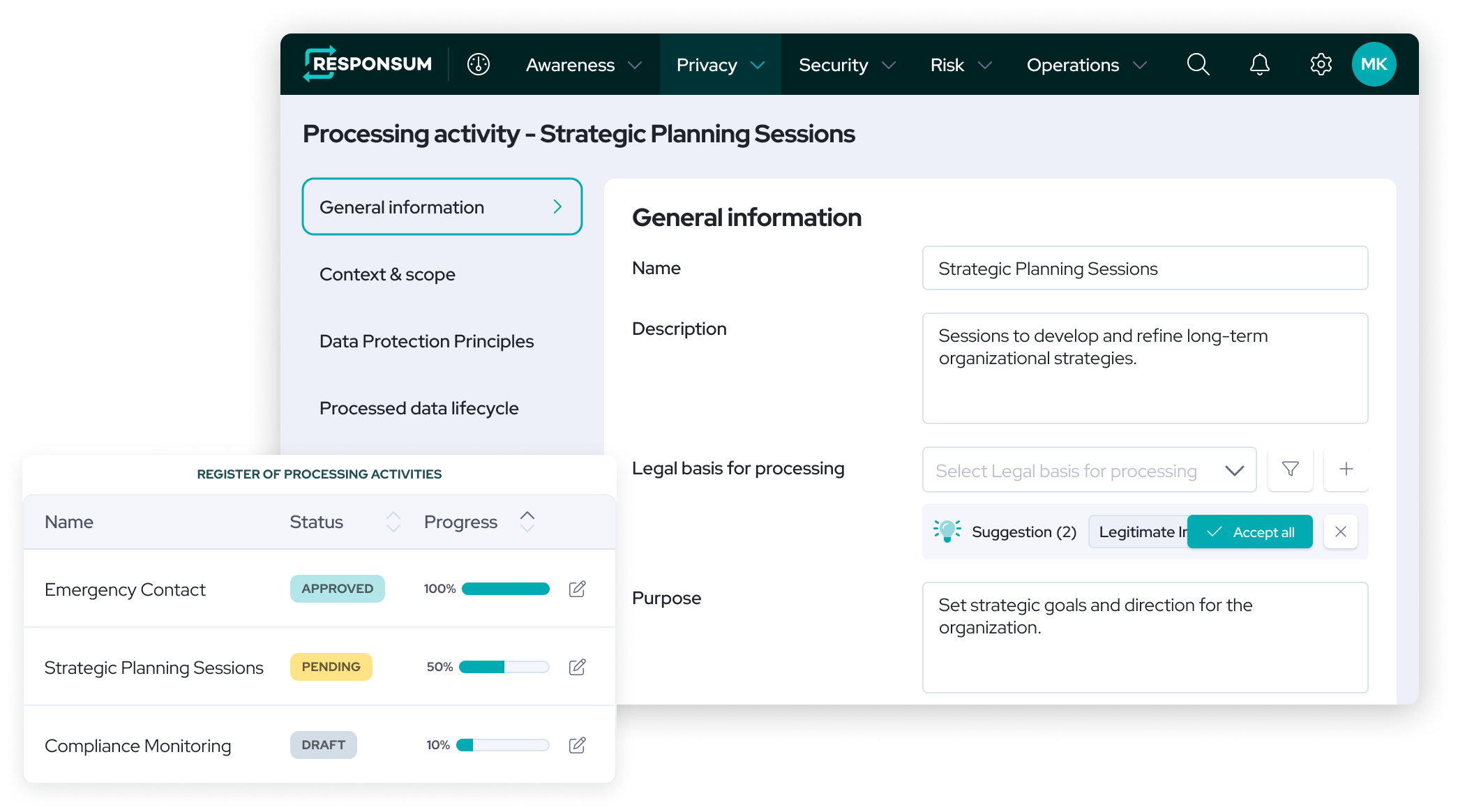Click the RESPONSUM logo
Screen dimensions: 1458x812
point(368,64)
